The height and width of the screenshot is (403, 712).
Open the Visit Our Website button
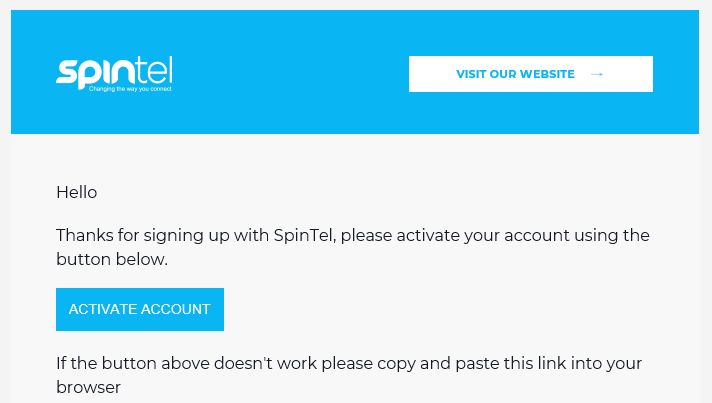(531, 74)
